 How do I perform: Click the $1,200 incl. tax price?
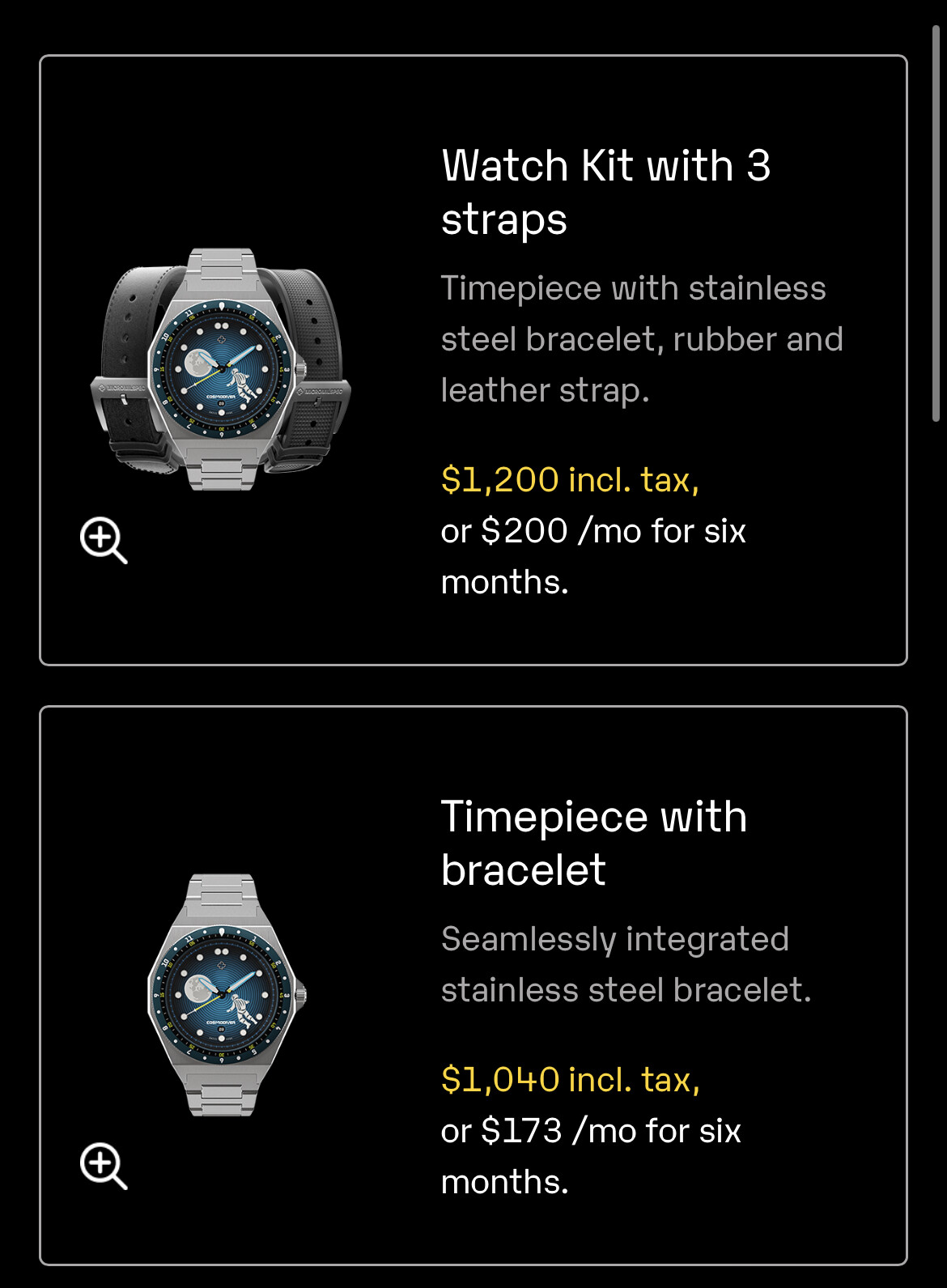click(x=570, y=479)
